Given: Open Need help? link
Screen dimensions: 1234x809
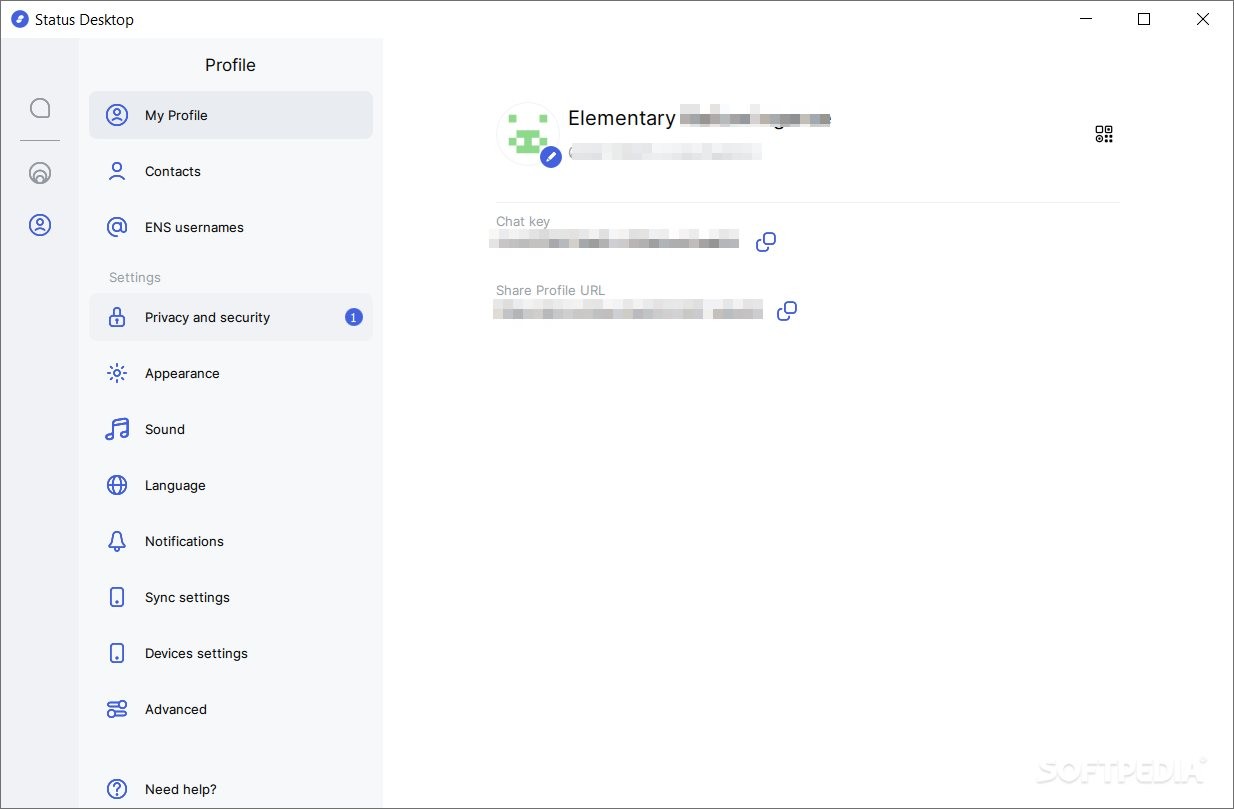Looking at the screenshot, I should pos(231,789).
